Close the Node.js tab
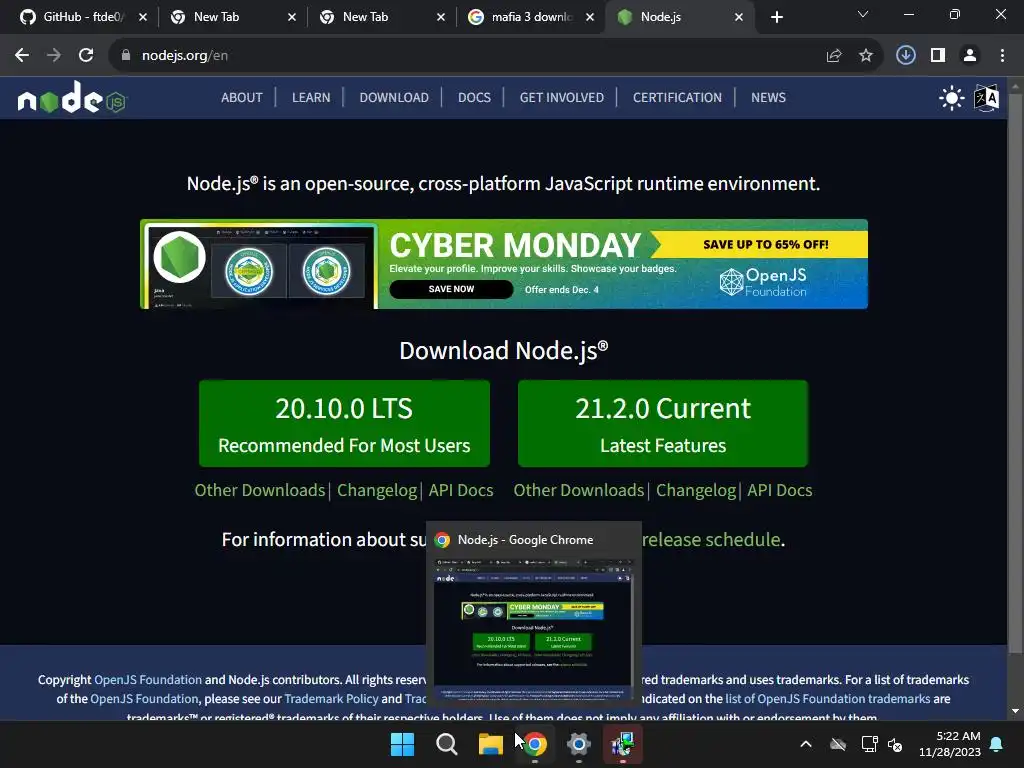This screenshot has height=768, width=1024. click(x=739, y=17)
